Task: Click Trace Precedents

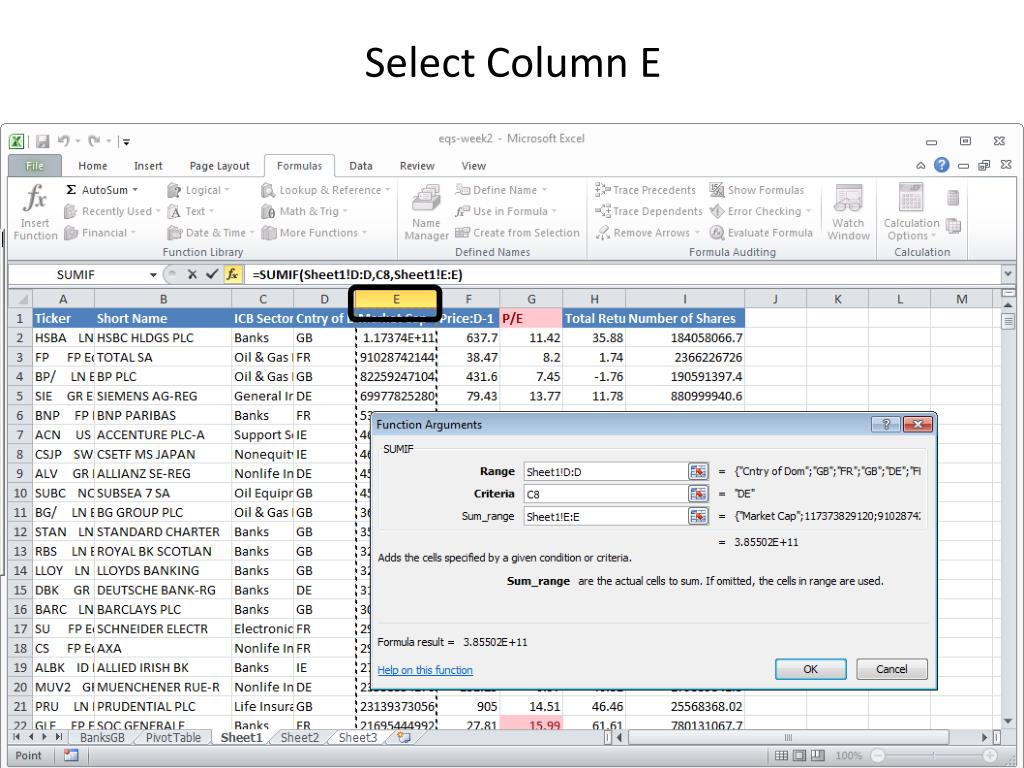Action: [x=645, y=190]
